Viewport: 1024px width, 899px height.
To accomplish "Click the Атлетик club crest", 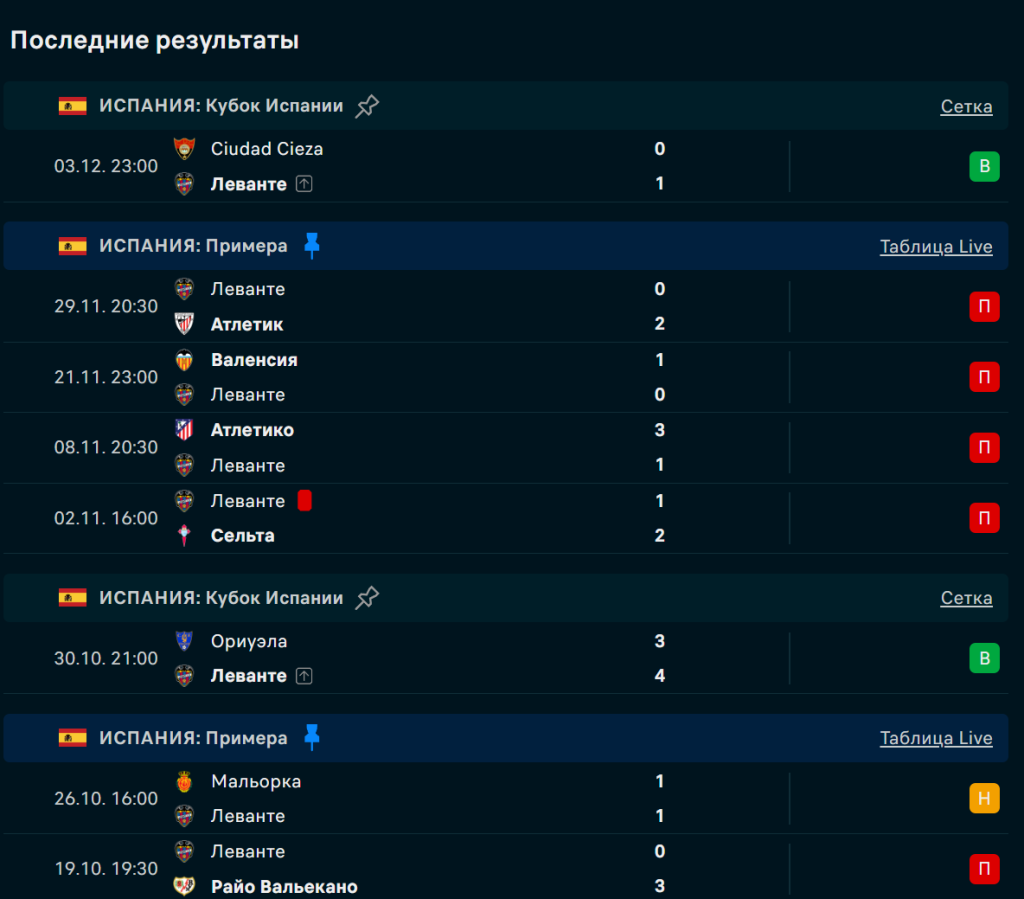I will tap(184, 324).
